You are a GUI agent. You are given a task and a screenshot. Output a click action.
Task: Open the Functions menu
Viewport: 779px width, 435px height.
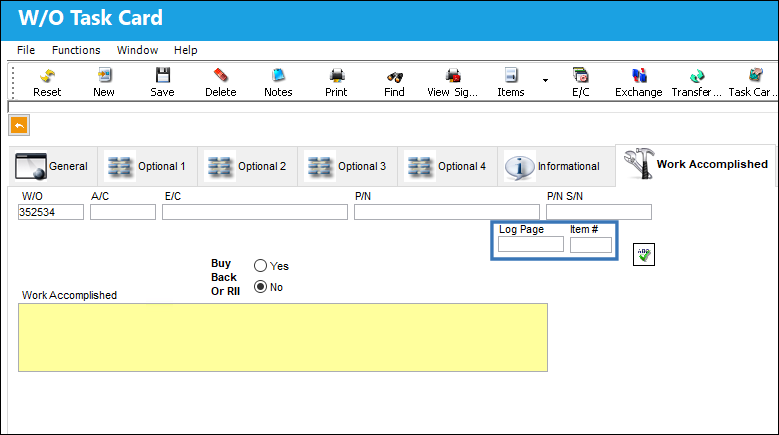click(76, 50)
